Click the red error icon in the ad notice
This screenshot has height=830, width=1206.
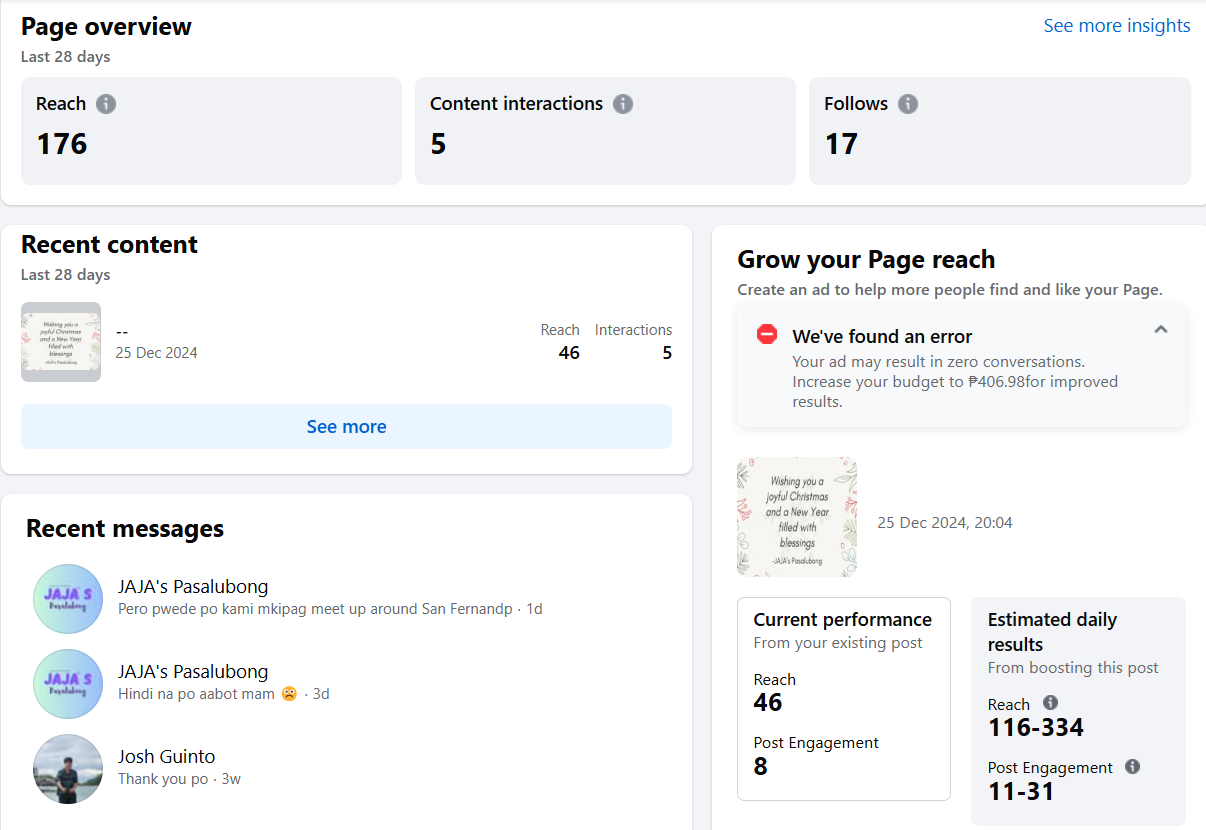point(767,334)
